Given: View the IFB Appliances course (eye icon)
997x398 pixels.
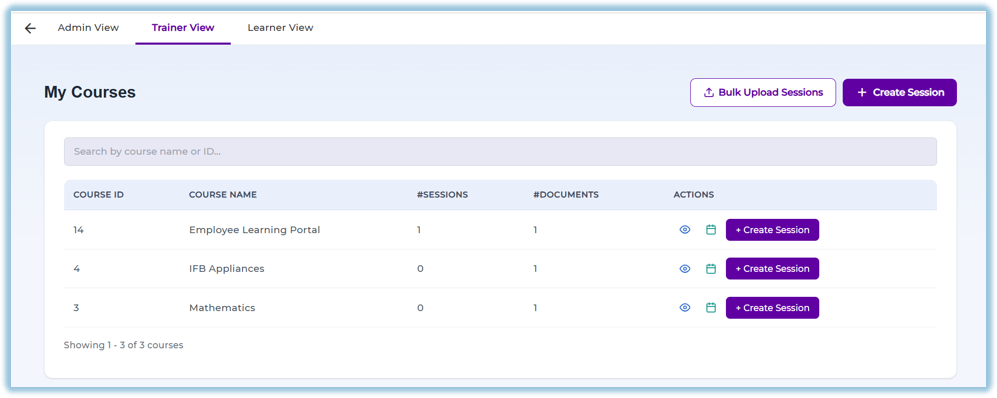Looking at the screenshot, I should pos(685,269).
